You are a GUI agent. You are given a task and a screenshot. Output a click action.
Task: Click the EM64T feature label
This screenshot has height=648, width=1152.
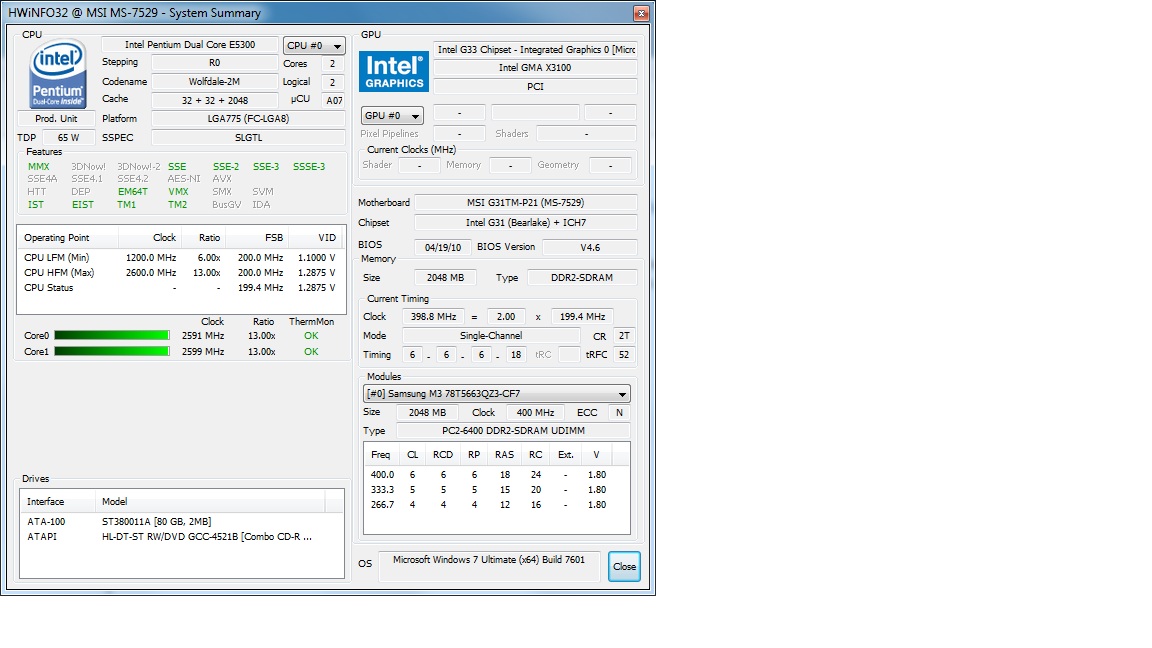pos(133,192)
